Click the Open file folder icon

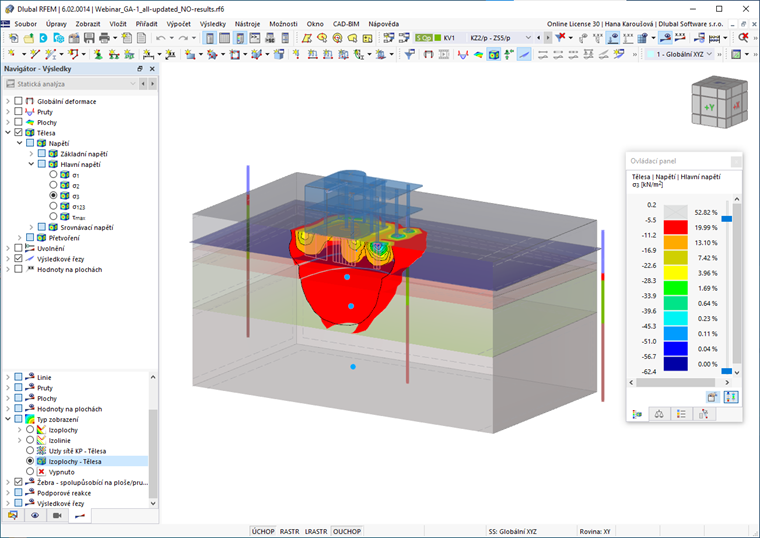(x=29, y=38)
